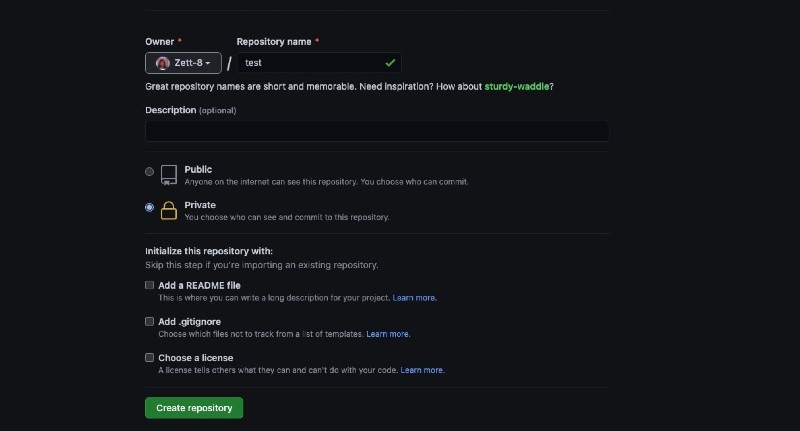Click the Add a README file label
Screen dimensions: 800x431
tap(199, 285)
